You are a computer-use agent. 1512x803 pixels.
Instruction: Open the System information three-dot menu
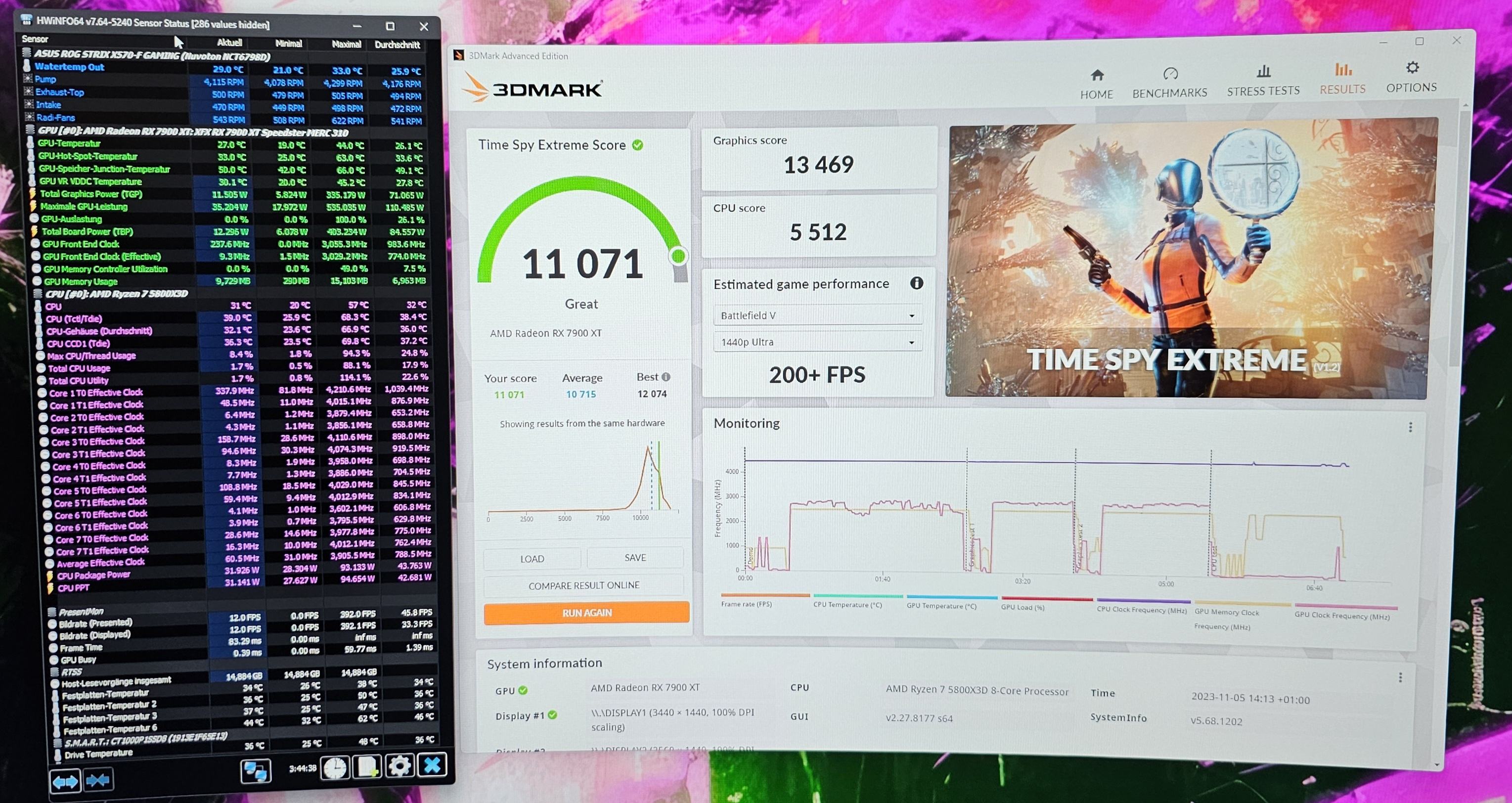[1400, 677]
